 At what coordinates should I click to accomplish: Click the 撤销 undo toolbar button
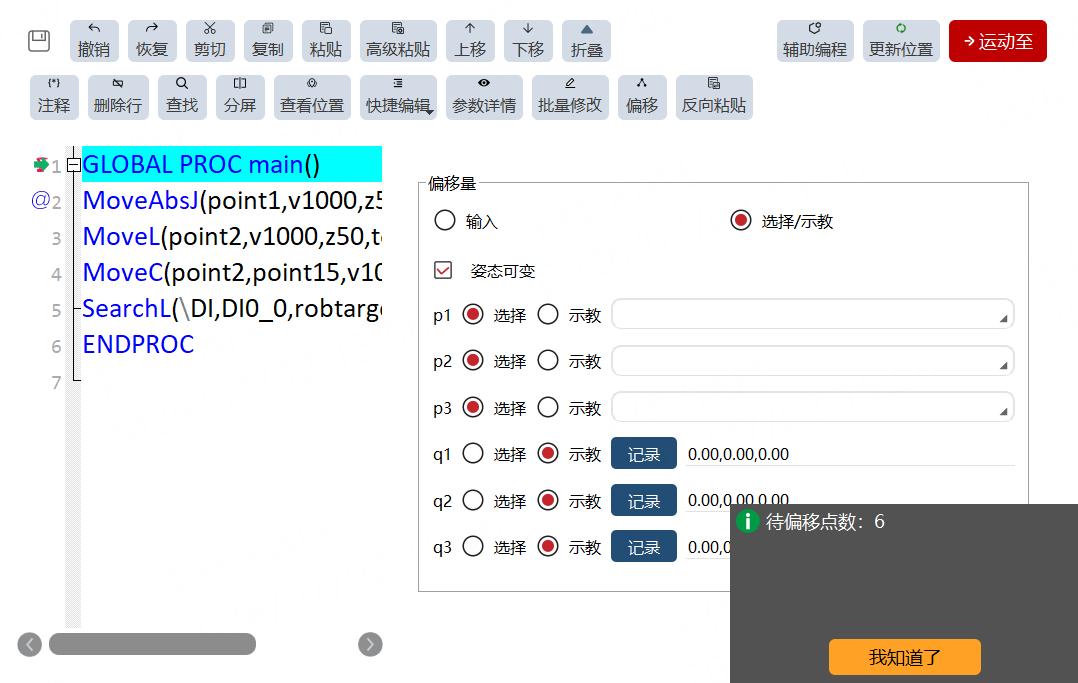click(94, 41)
